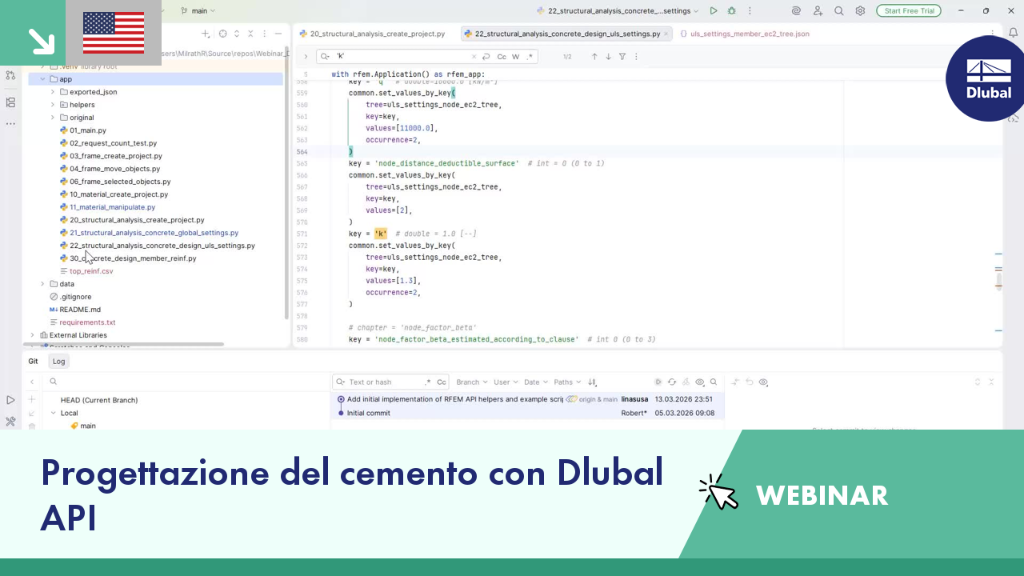Open the Paths filter dropdown in the Git log
Viewport: 1024px width, 576px height.
(x=567, y=382)
